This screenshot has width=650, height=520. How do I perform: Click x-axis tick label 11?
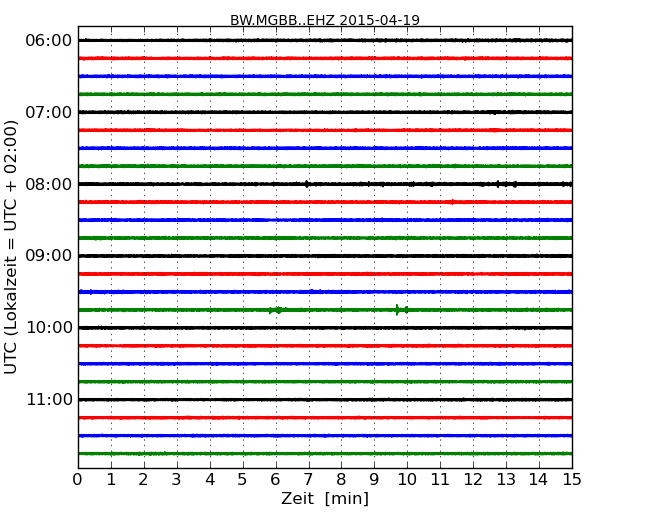[440, 480]
